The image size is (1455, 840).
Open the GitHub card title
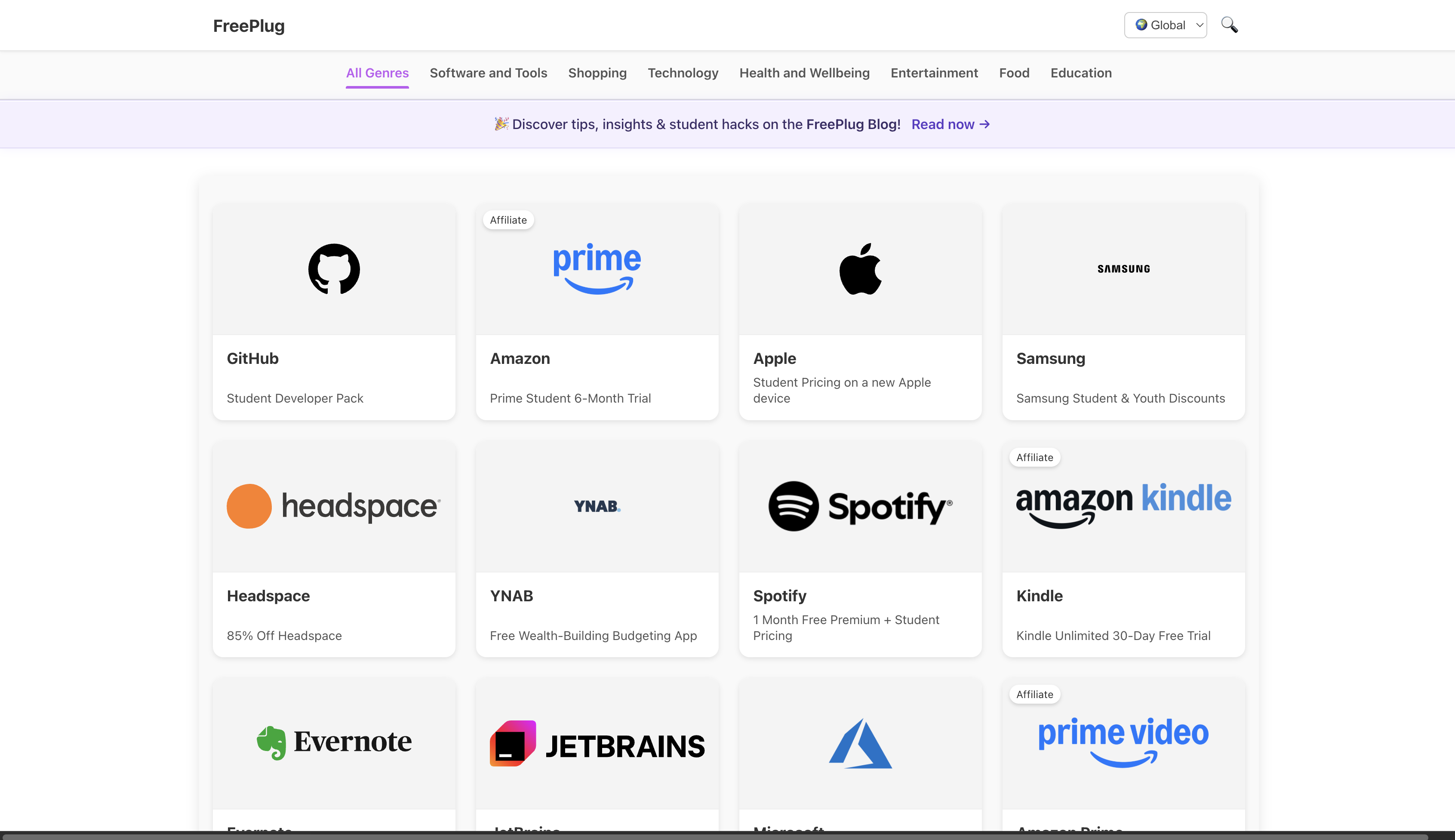tap(253, 358)
